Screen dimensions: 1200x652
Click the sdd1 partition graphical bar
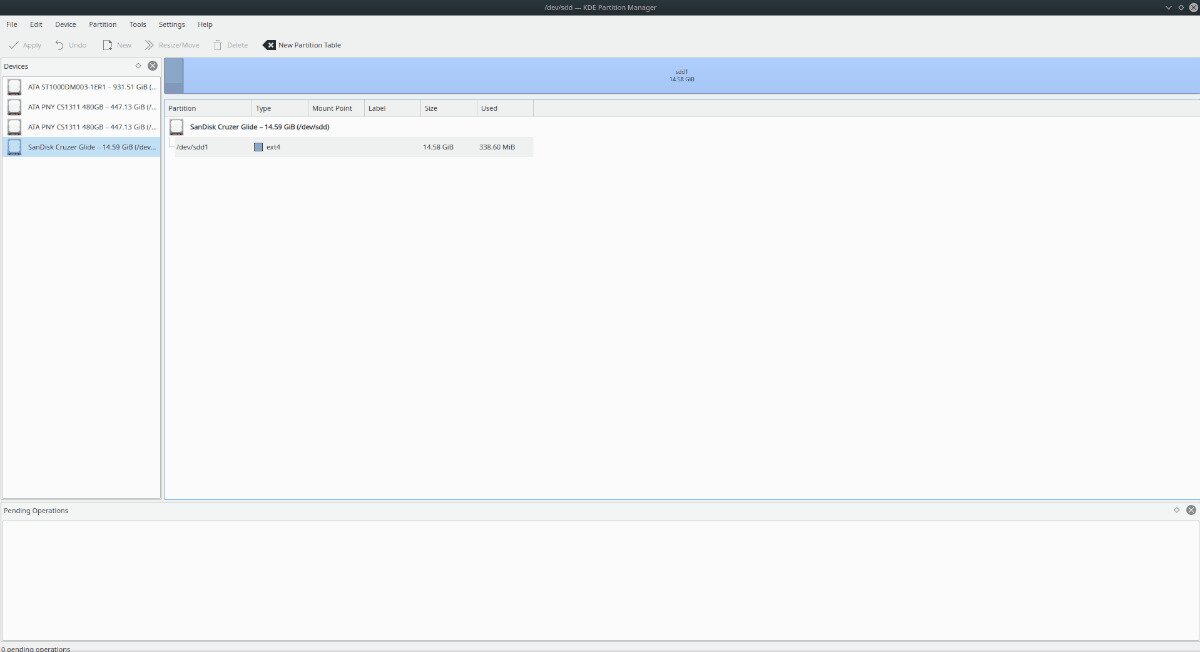coord(681,73)
